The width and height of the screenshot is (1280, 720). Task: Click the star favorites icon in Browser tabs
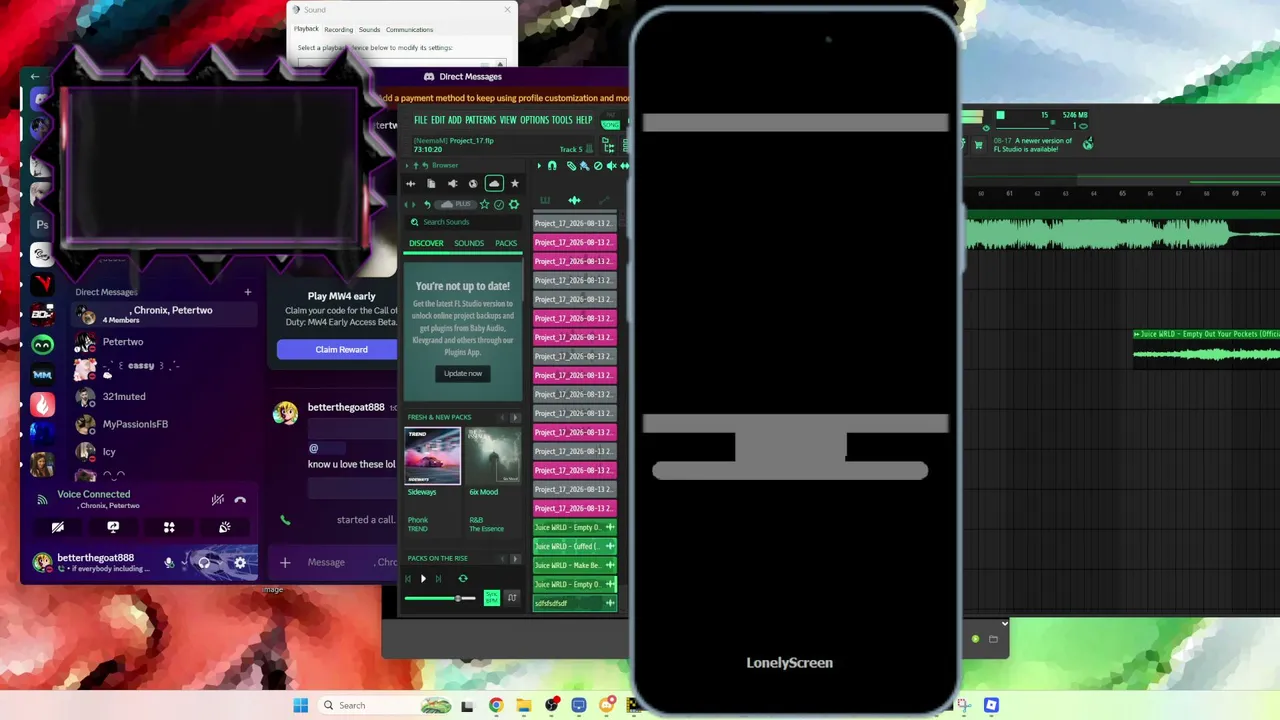coord(515,184)
